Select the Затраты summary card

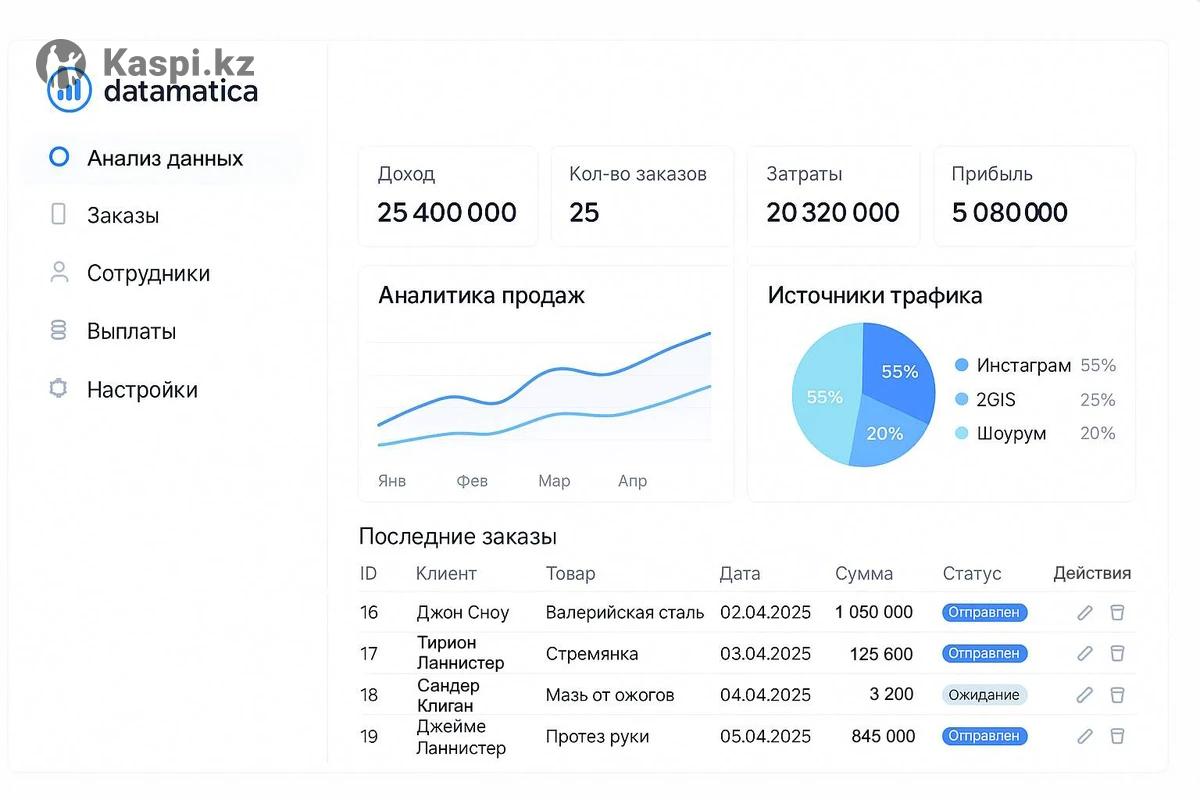tap(833, 196)
